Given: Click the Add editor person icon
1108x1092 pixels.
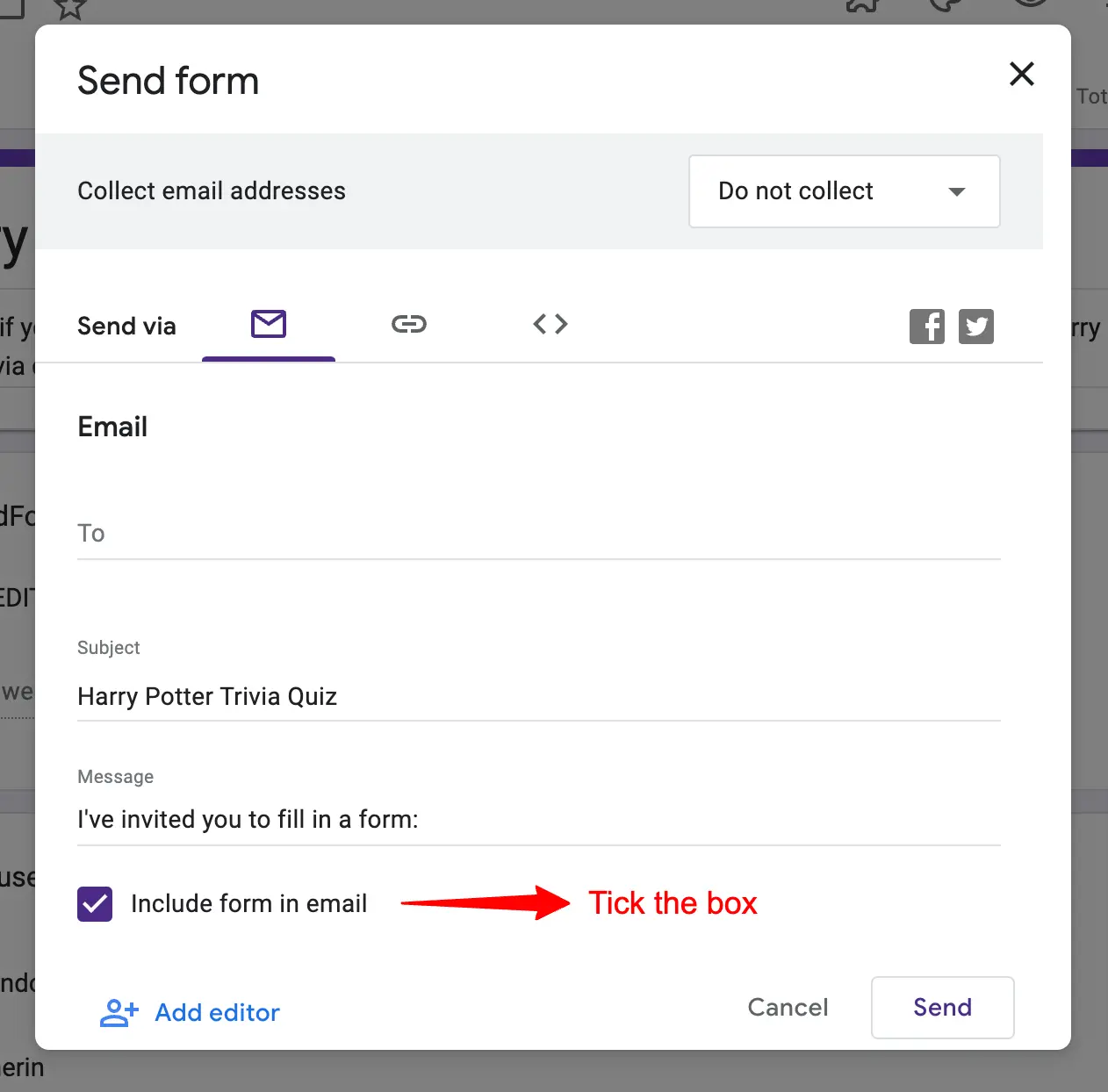Looking at the screenshot, I should (x=119, y=1012).
